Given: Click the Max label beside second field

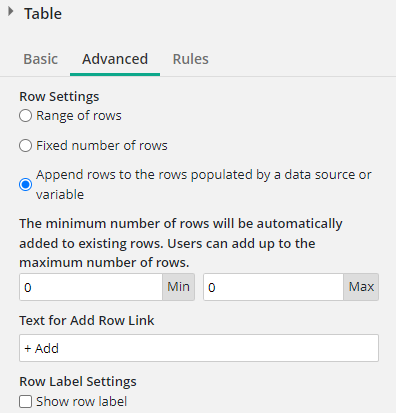Looking at the screenshot, I should point(361,287).
